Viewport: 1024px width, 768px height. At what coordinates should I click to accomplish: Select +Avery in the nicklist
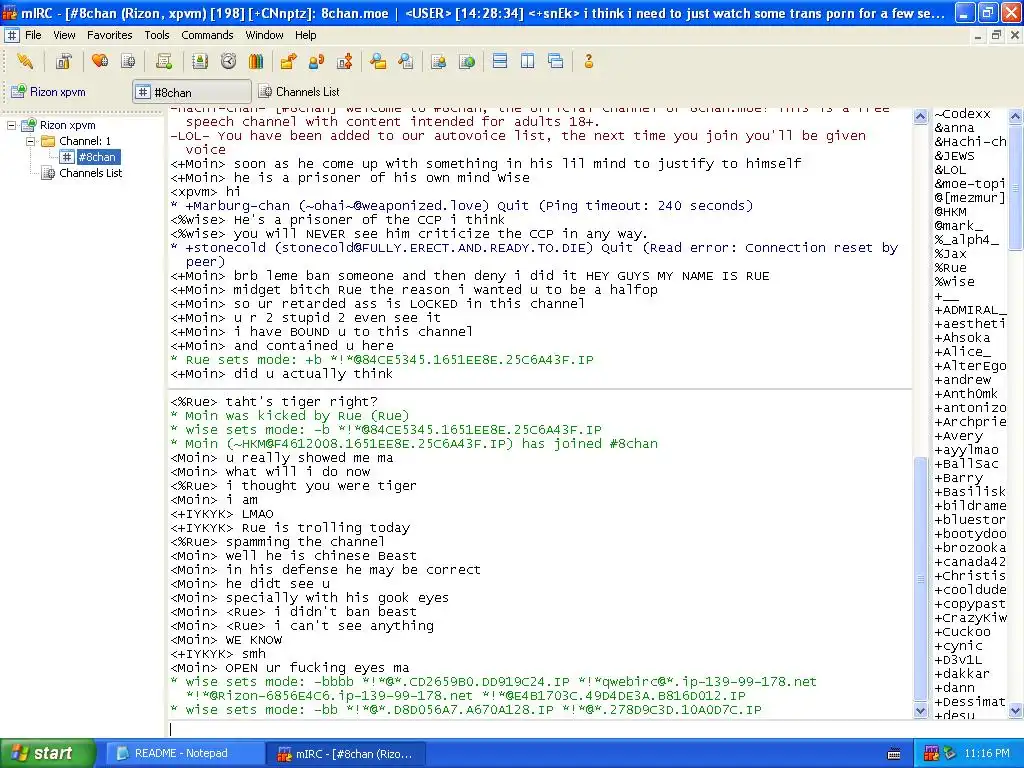click(x=958, y=436)
